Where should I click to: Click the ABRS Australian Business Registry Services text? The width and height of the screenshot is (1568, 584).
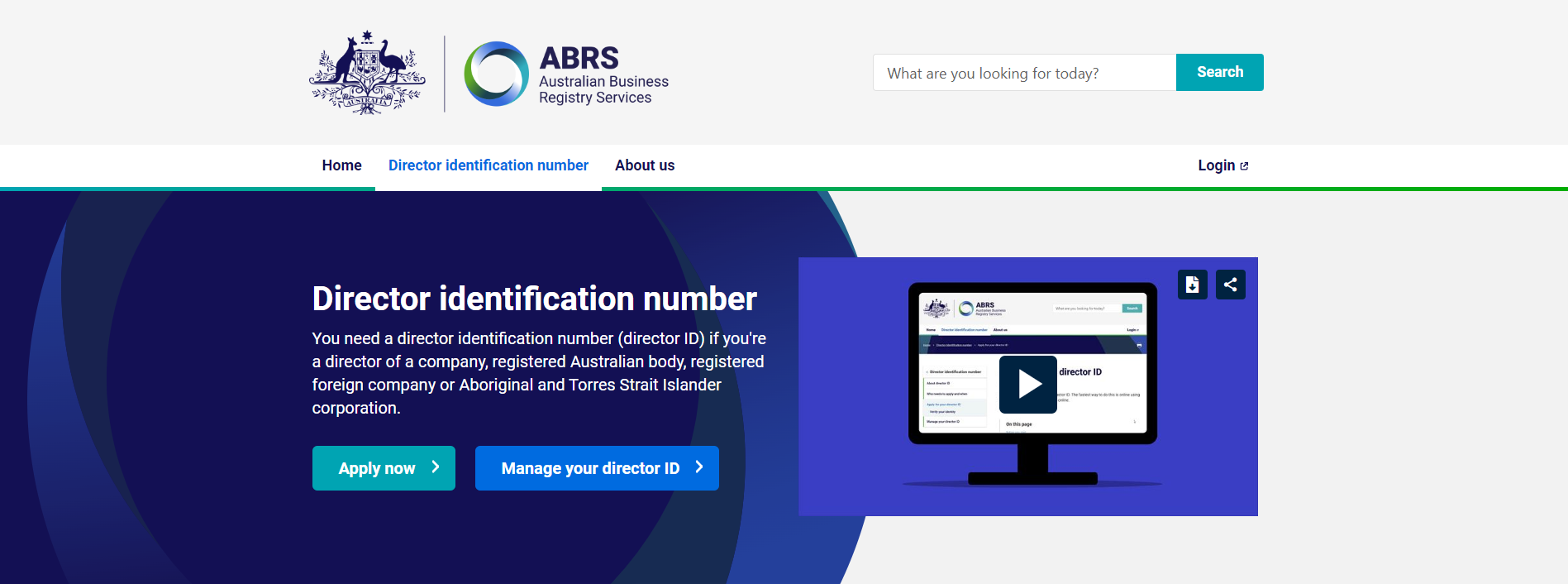coord(603,74)
